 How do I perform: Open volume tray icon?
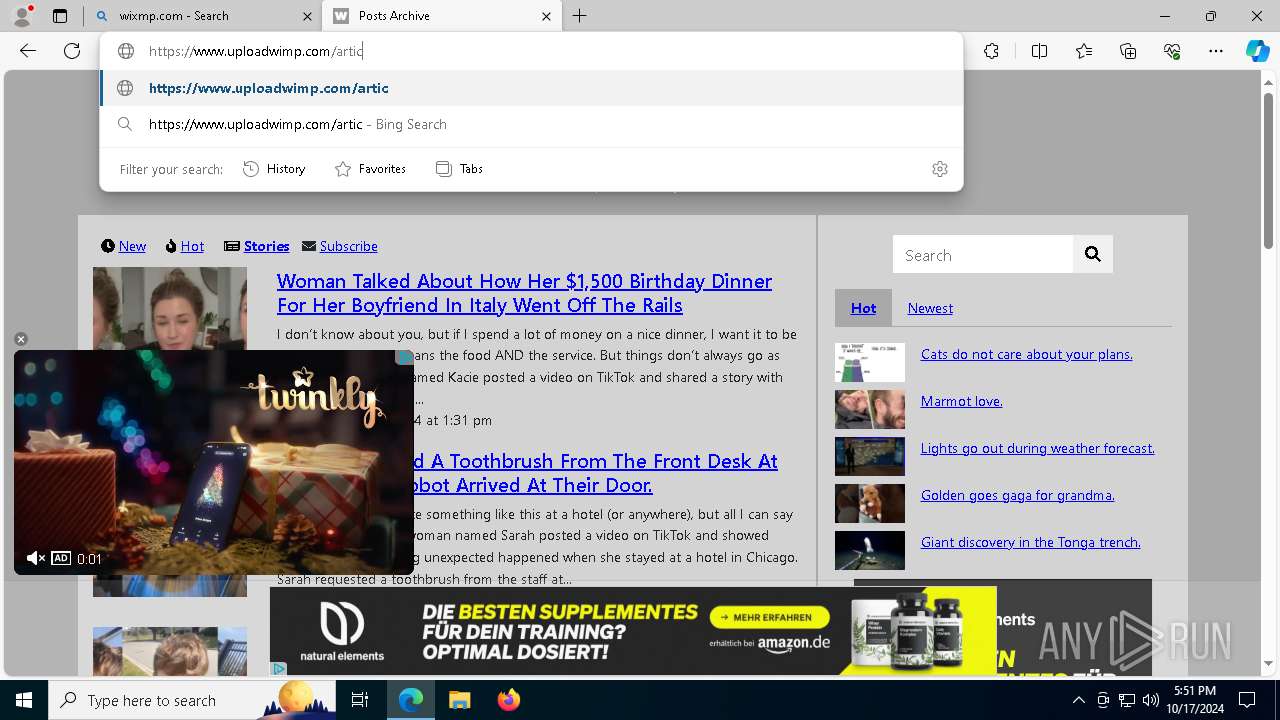tap(1150, 700)
